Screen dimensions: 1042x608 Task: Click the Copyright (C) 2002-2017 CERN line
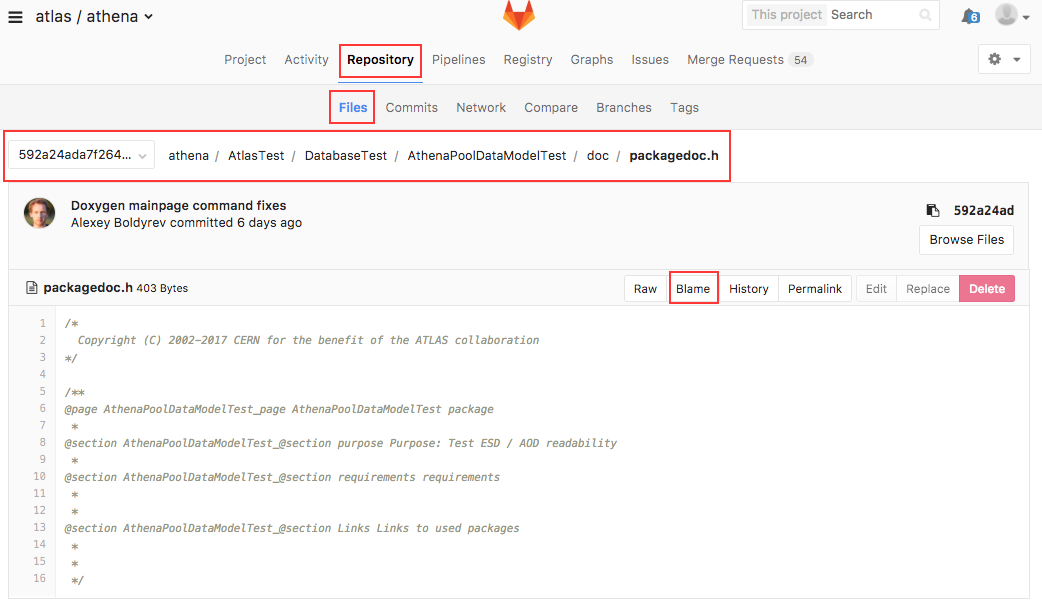click(308, 340)
